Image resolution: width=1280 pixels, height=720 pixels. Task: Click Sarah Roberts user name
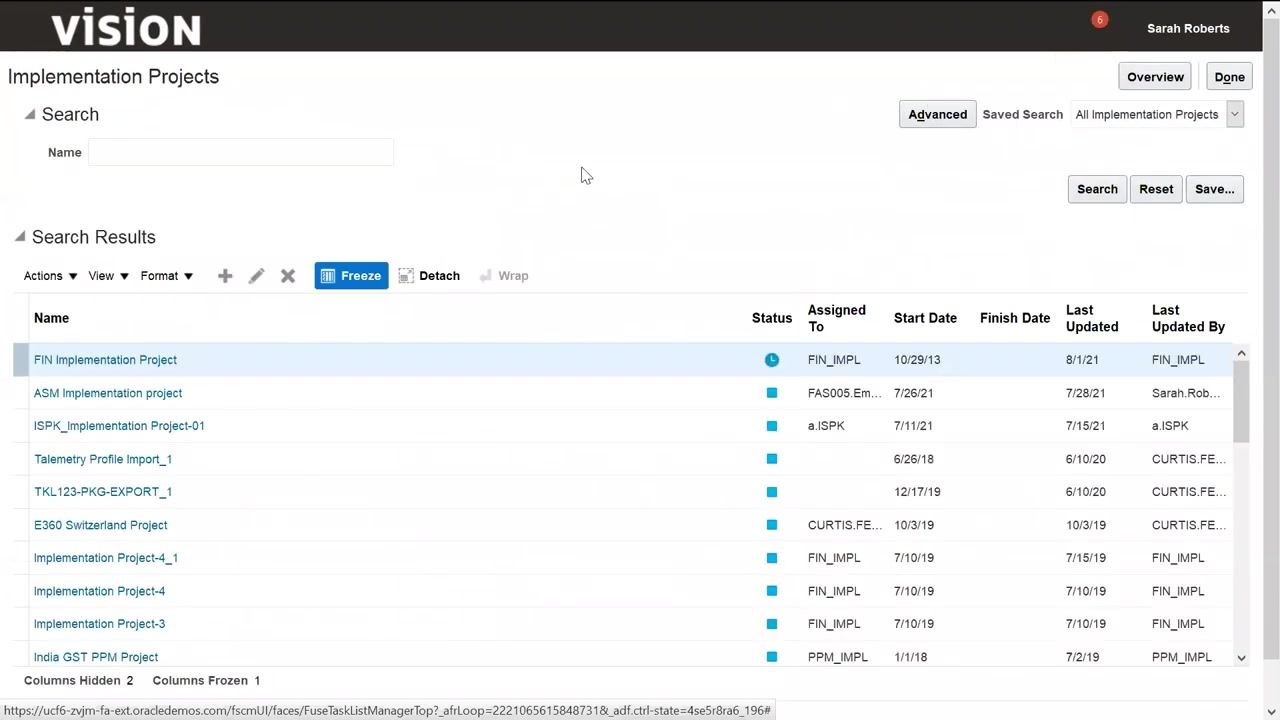tap(1188, 28)
